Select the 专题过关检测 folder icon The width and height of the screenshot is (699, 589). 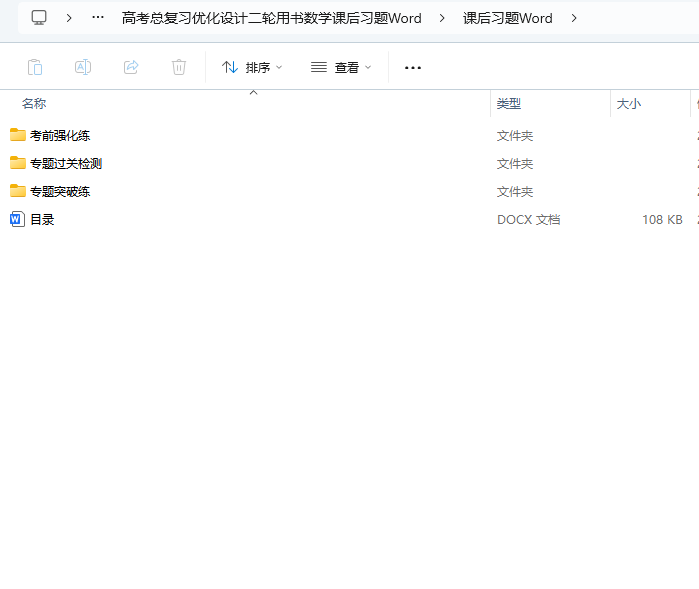point(18,163)
